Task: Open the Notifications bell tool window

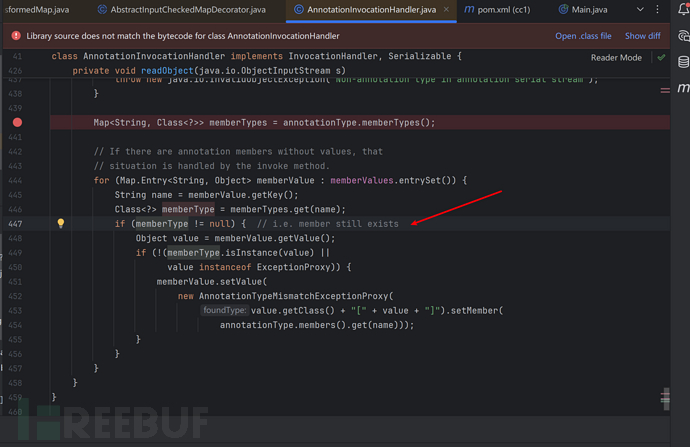Action: [x=683, y=9]
